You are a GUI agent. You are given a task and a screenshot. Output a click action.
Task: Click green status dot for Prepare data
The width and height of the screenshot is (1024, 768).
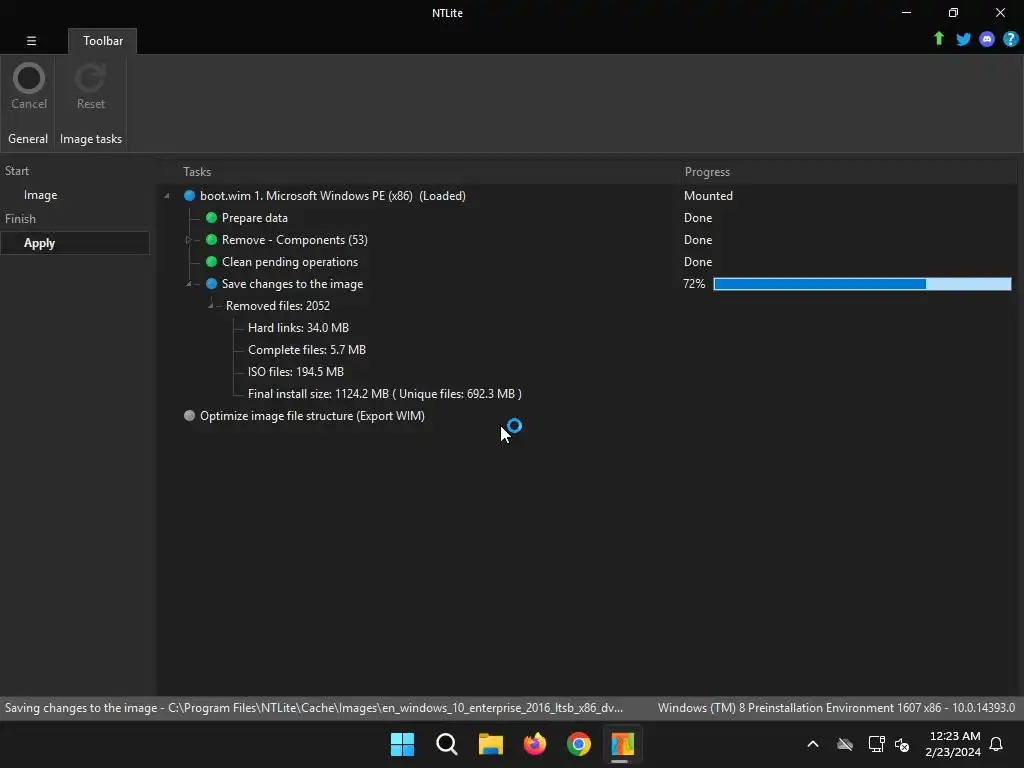[211, 217]
